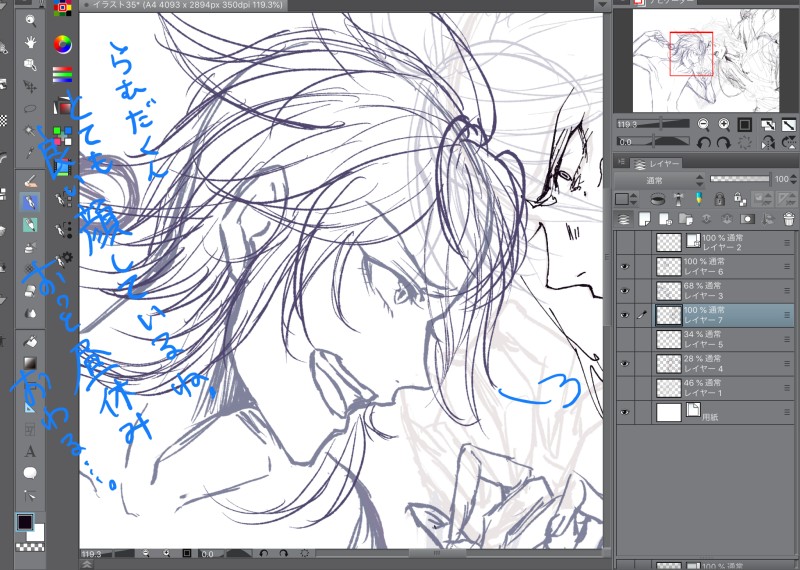The height and width of the screenshot is (570, 800).
Task: Select the Blend tool
Action: [x=31, y=313]
